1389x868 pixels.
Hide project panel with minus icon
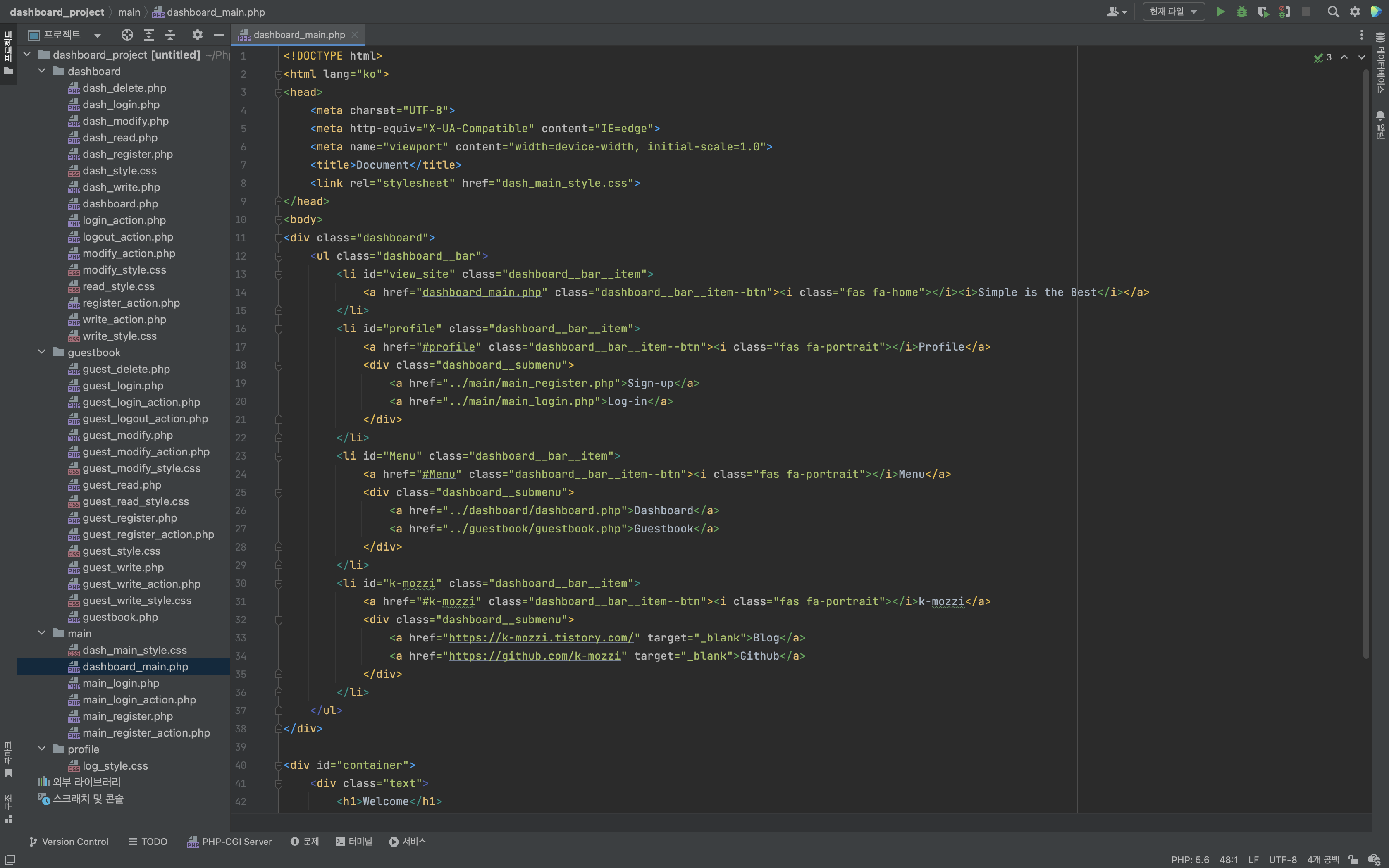[219, 35]
